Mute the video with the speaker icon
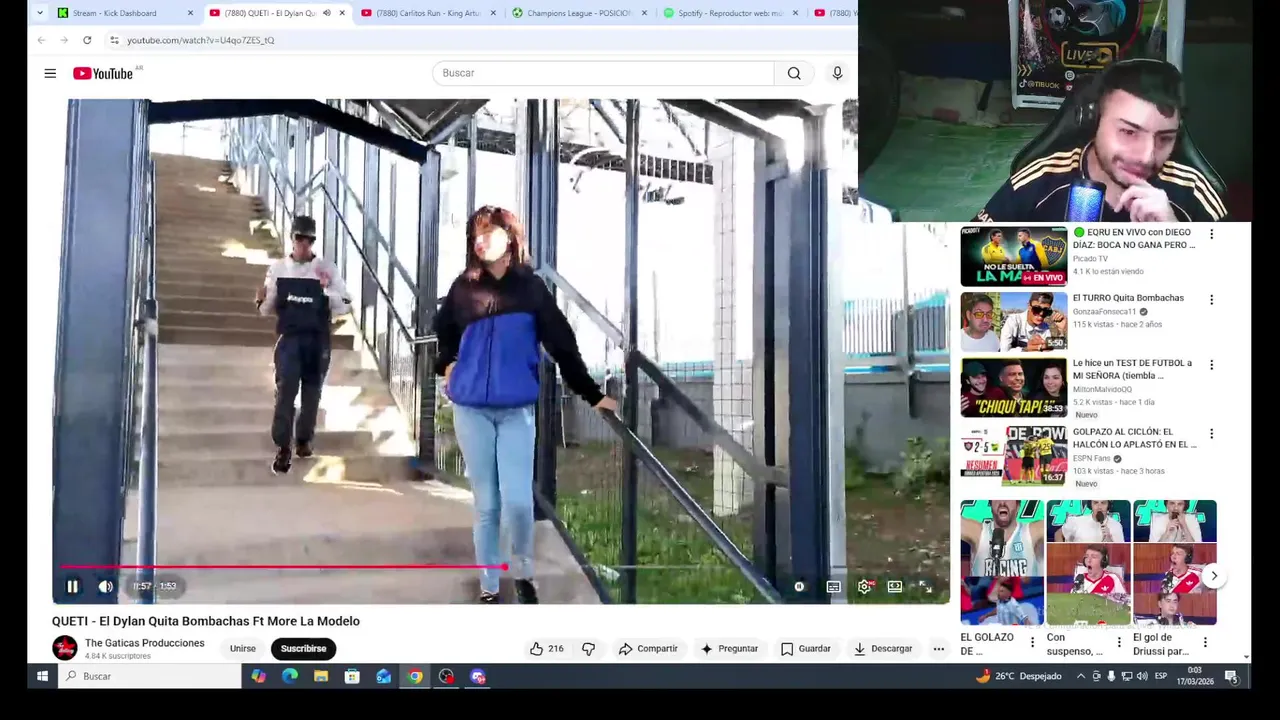Viewport: 1280px width, 720px height. click(105, 587)
